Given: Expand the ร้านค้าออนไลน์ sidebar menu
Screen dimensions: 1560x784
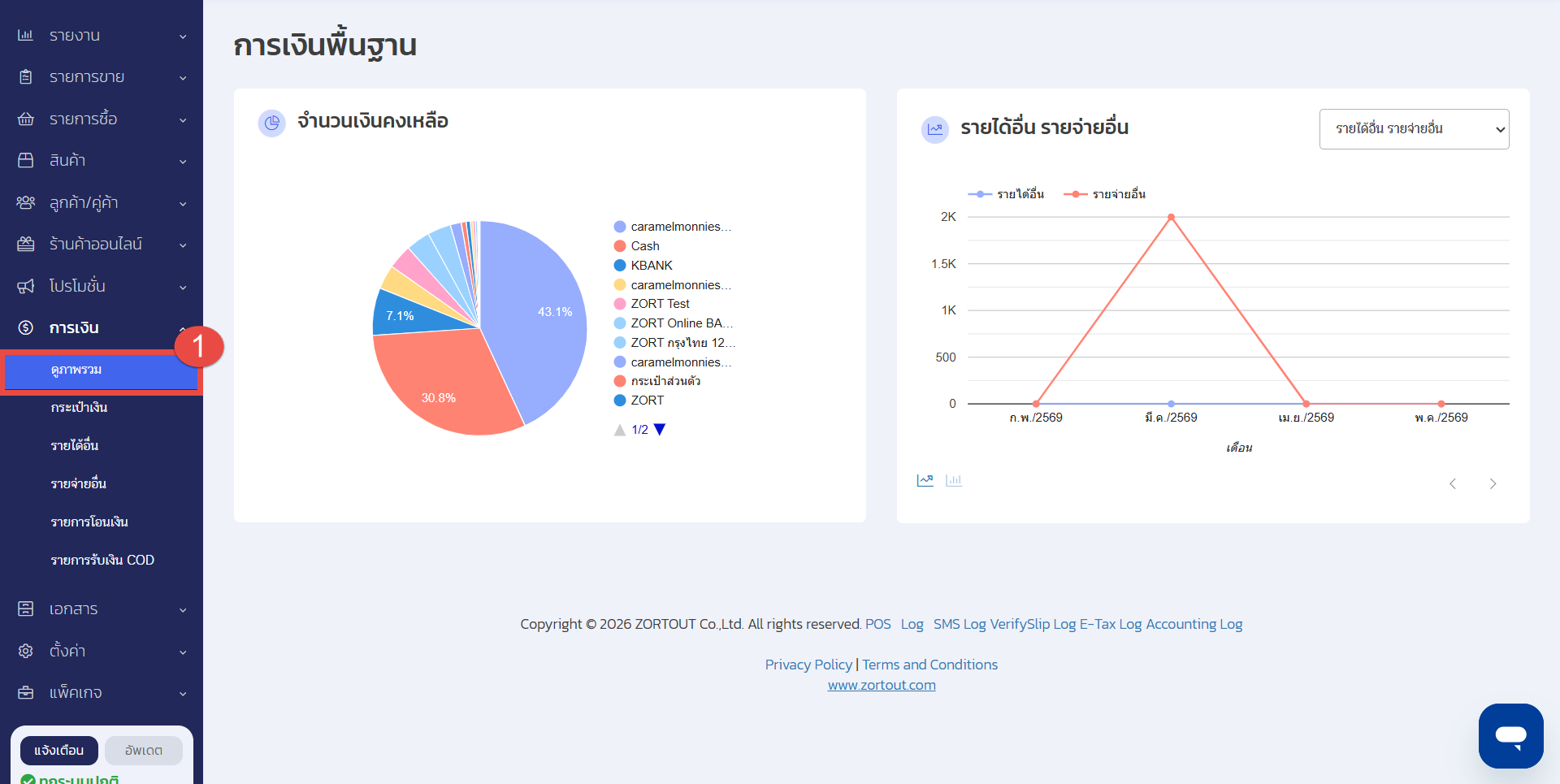Looking at the screenshot, I should pos(102,245).
